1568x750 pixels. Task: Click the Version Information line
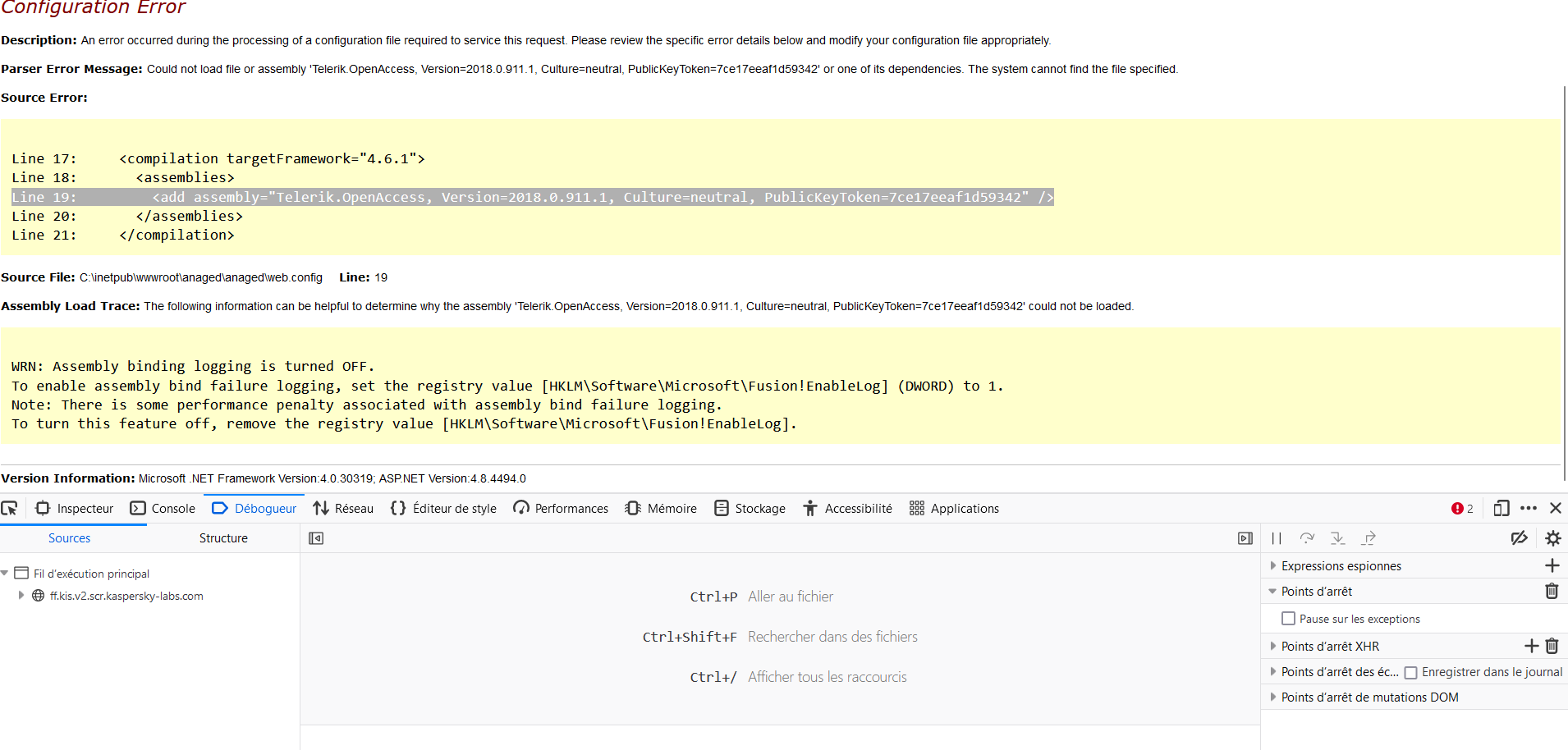click(x=264, y=478)
